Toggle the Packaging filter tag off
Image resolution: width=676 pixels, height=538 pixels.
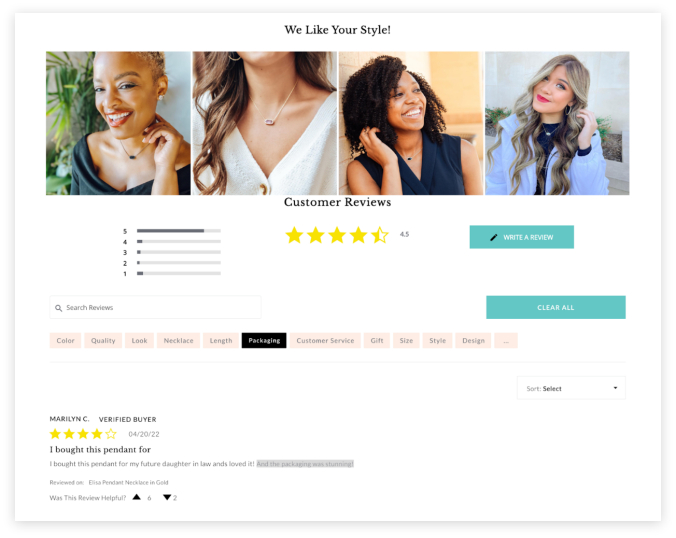coord(264,341)
